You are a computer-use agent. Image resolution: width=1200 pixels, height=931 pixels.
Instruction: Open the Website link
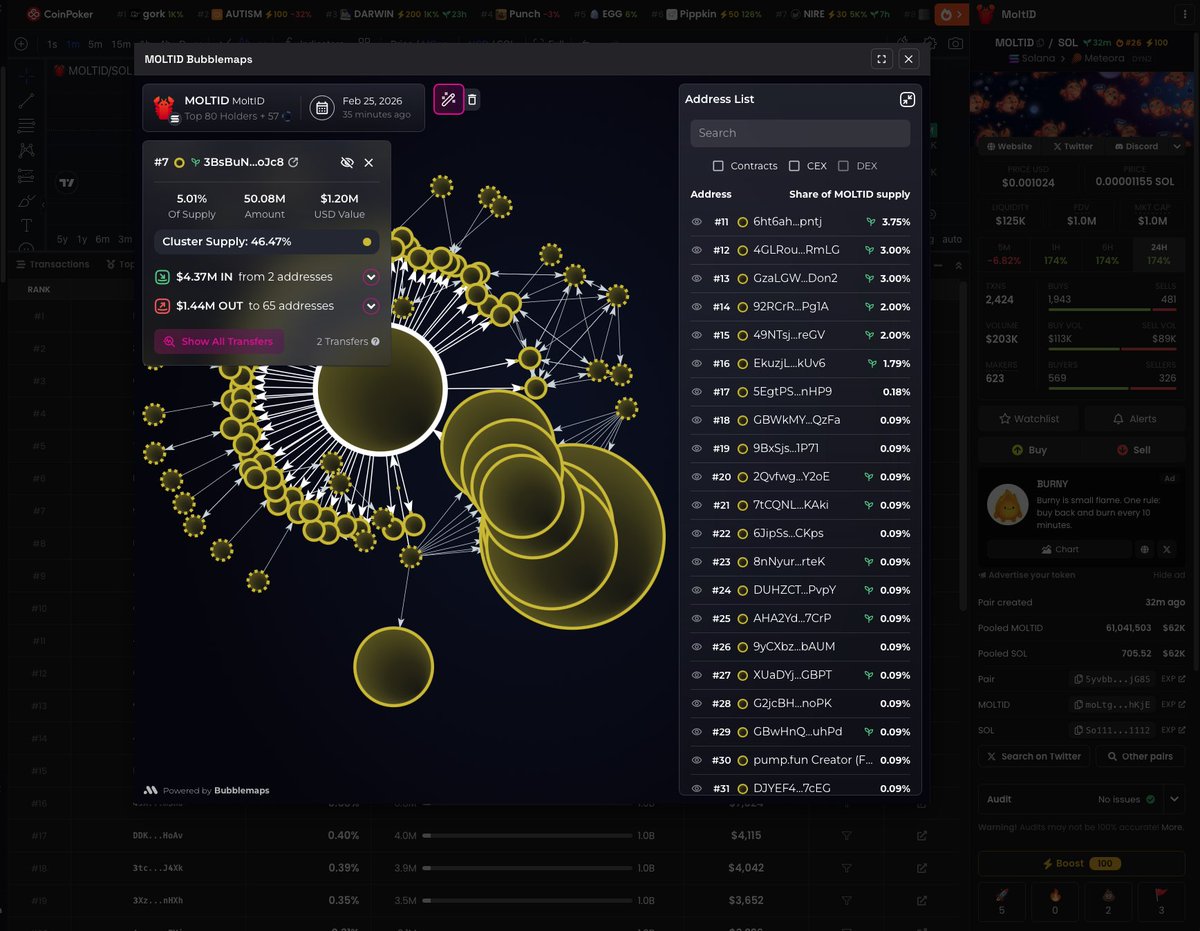point(1008,146)
